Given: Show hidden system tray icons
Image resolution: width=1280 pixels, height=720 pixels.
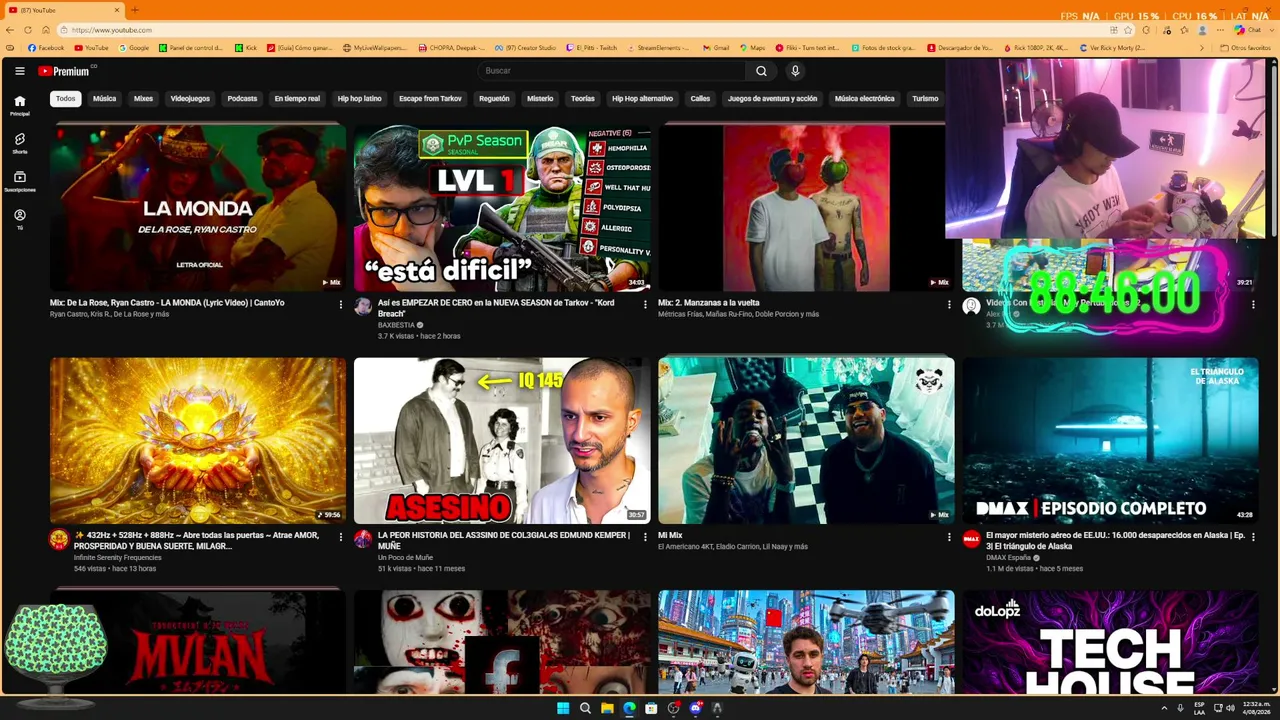Looking at the screenshot, I should point(1164,708).
